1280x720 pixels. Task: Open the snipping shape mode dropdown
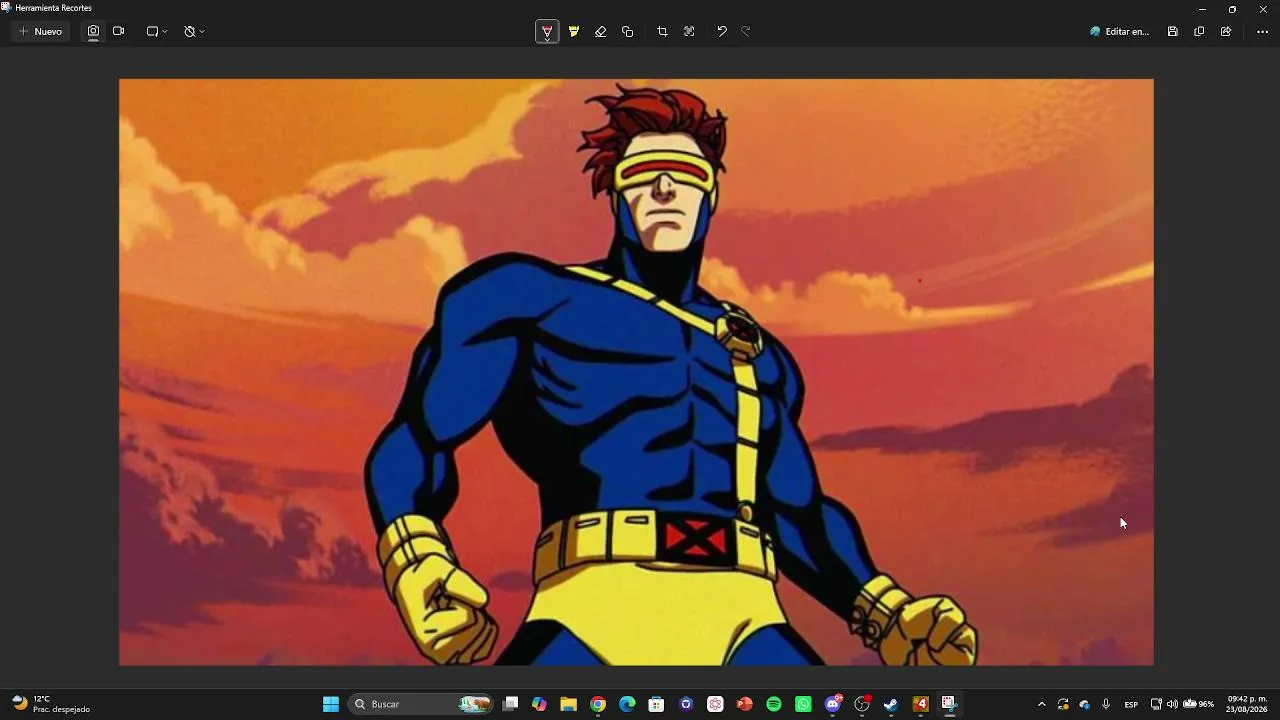157,31
